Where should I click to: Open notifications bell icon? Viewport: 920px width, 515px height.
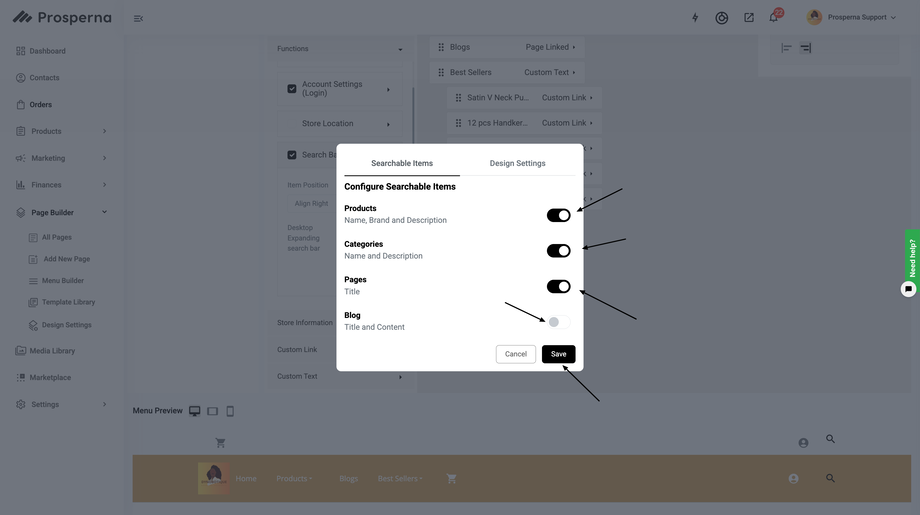coord(773,18)
